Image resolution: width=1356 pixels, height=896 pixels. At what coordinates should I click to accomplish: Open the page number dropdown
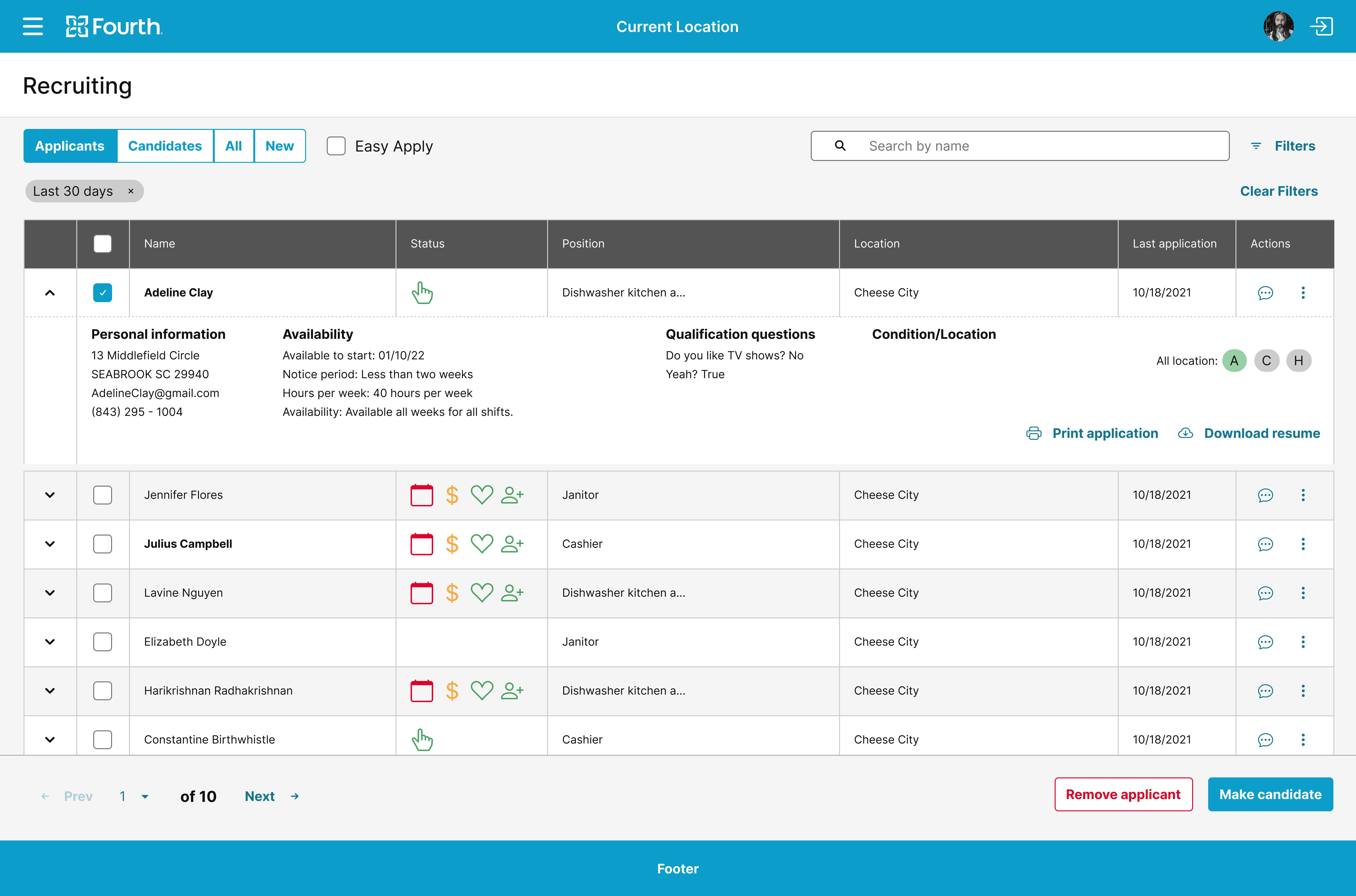[145, 796]
